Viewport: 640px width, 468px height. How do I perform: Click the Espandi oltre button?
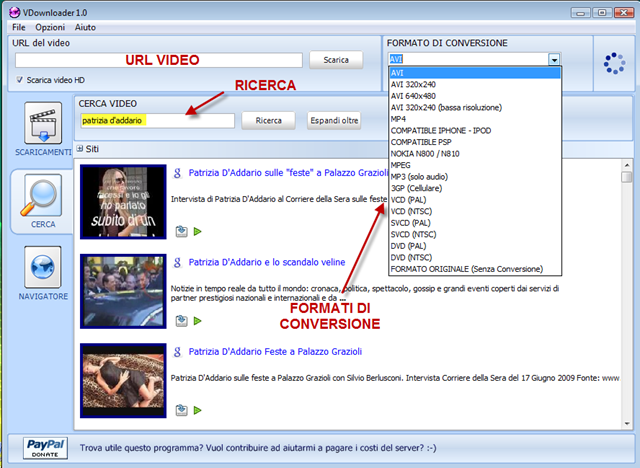(x=334, y=121)
